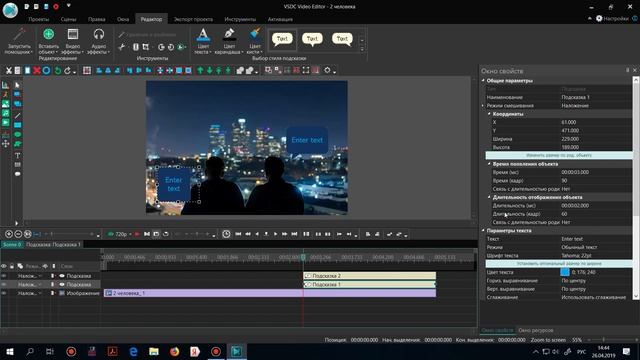The width and height of the screenshot is (640, 360).
Task: Click the wrench tool in Instruments group
Action: coord(121,47)
